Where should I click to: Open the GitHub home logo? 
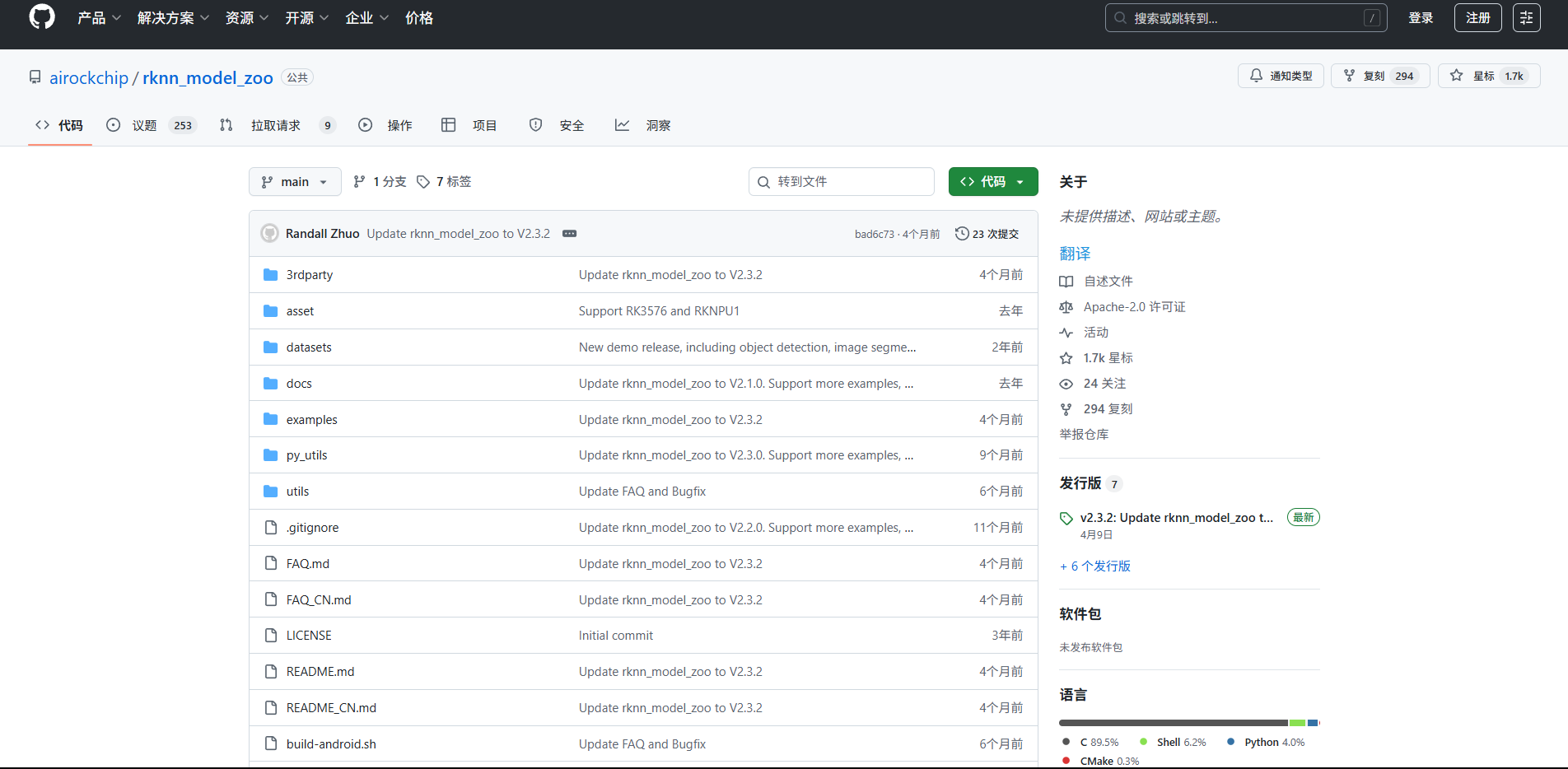[x=42, y=17]
